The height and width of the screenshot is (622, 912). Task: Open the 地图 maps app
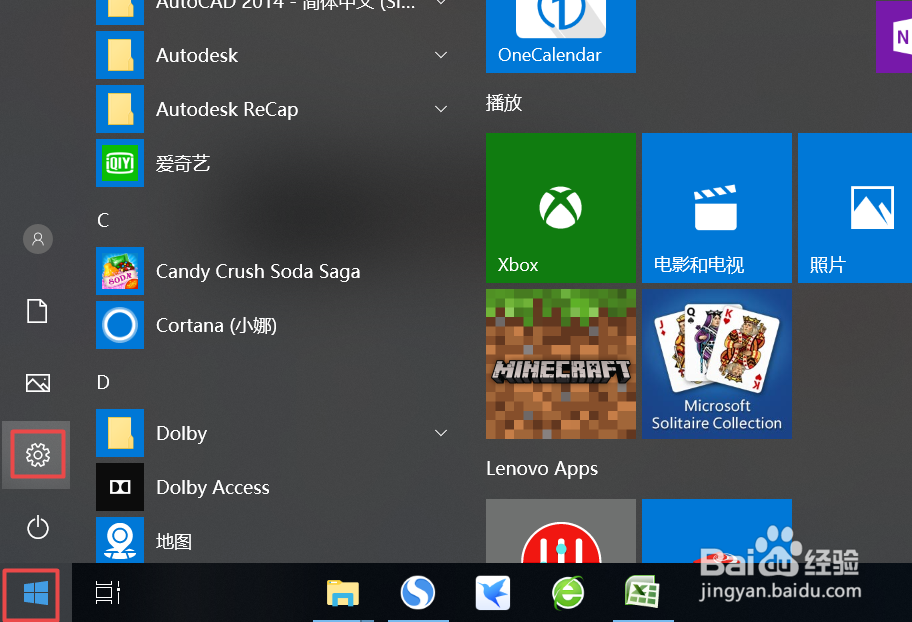point(272,539)
